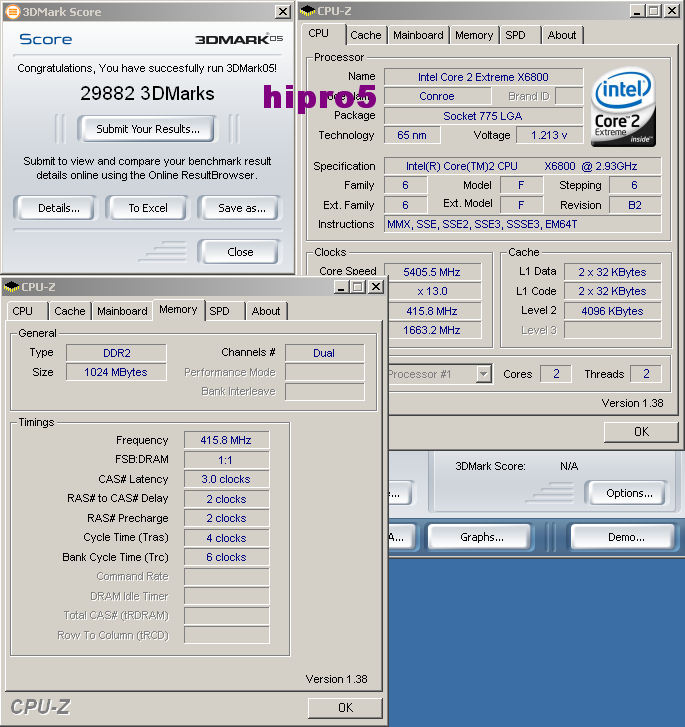This screenshot has height=727, width=685.
Task: Open 3DMark Options button
Action: click(x=628, y=493)
